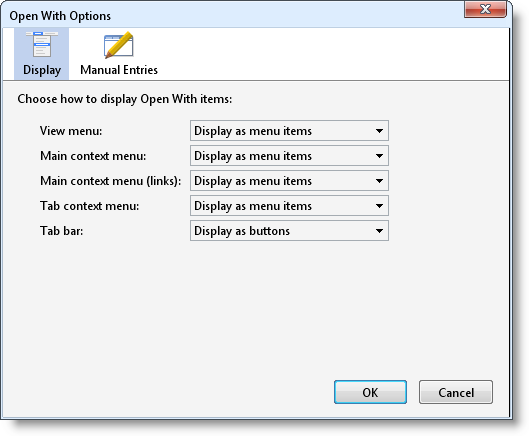Screen dimensions: 529x436
Task: Select the Display tab label
Action: [x=42, y=70]
